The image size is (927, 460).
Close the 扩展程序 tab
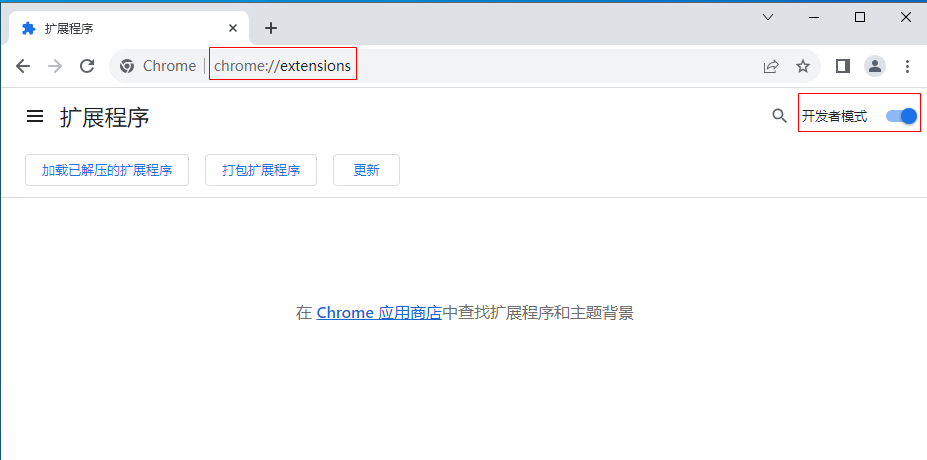tap(233, 28)
